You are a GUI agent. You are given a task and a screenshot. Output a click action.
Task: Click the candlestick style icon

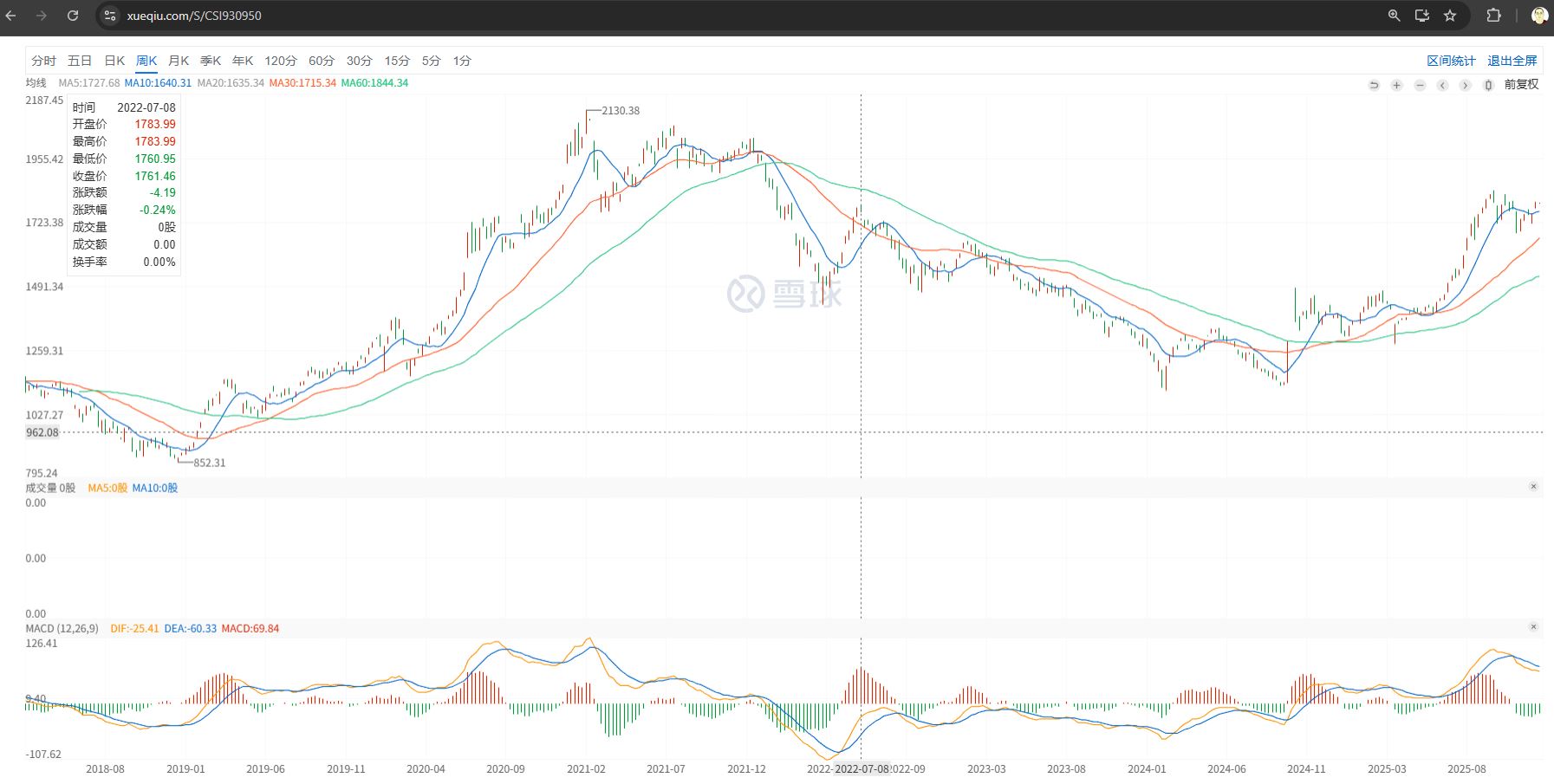1488,85
